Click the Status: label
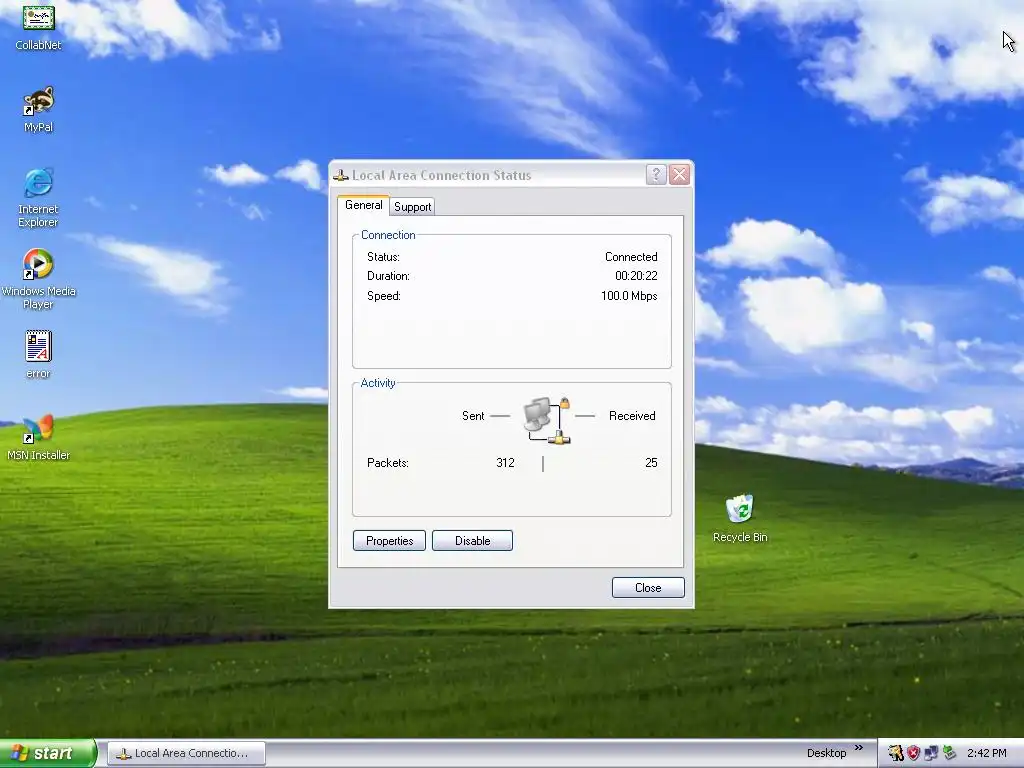This screenshot has height=768, width=1024. (x=383, y=257)
